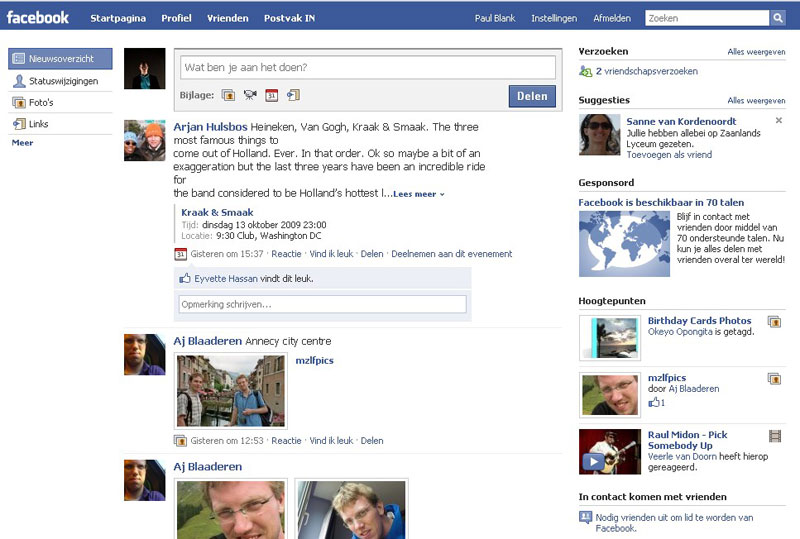The image size is (800, 539).
Task: Select Statuswijzigingen in the left sidebar
Action: coord(60,81)
